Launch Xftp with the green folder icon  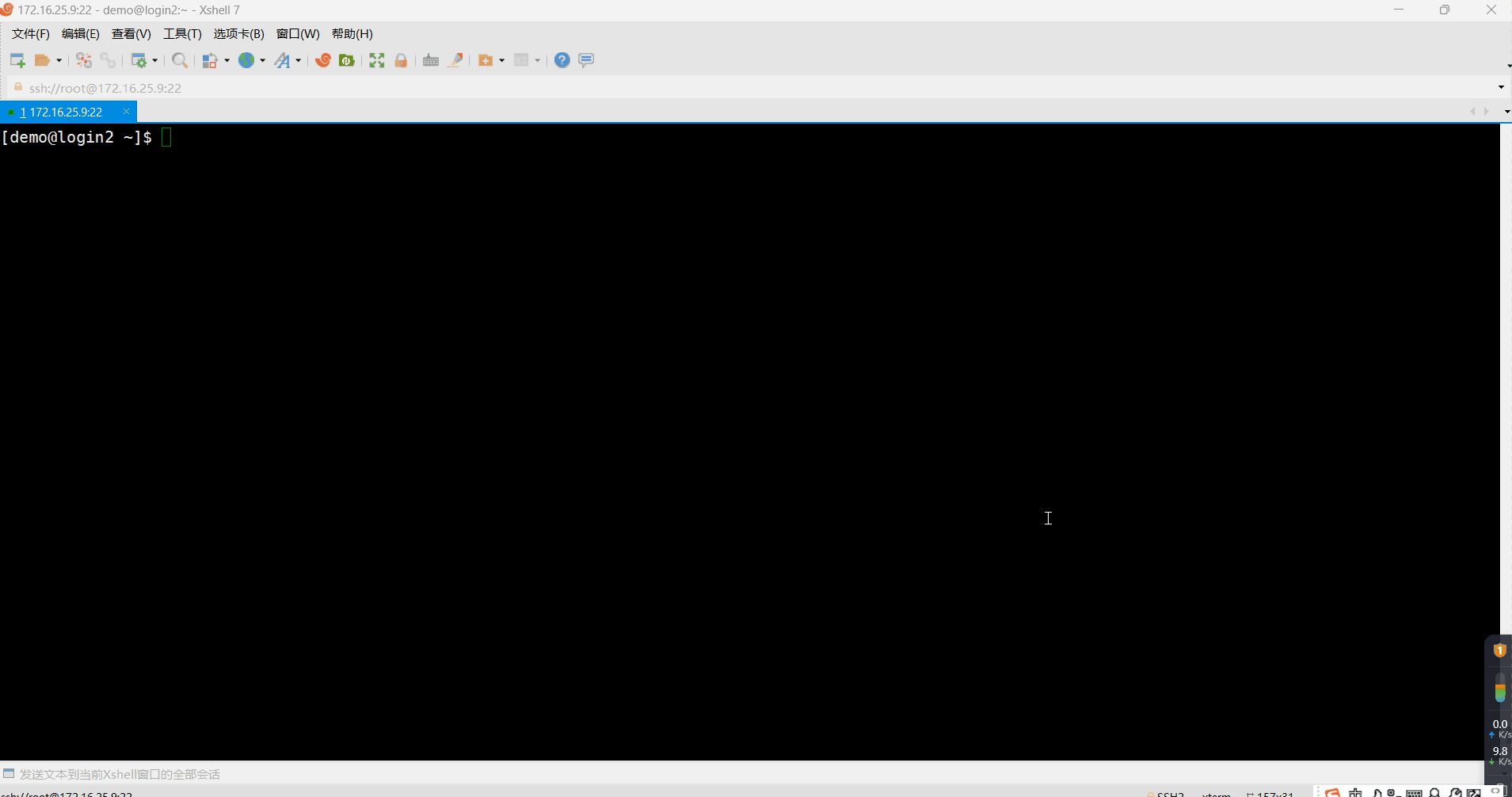[x=346, y=60]
